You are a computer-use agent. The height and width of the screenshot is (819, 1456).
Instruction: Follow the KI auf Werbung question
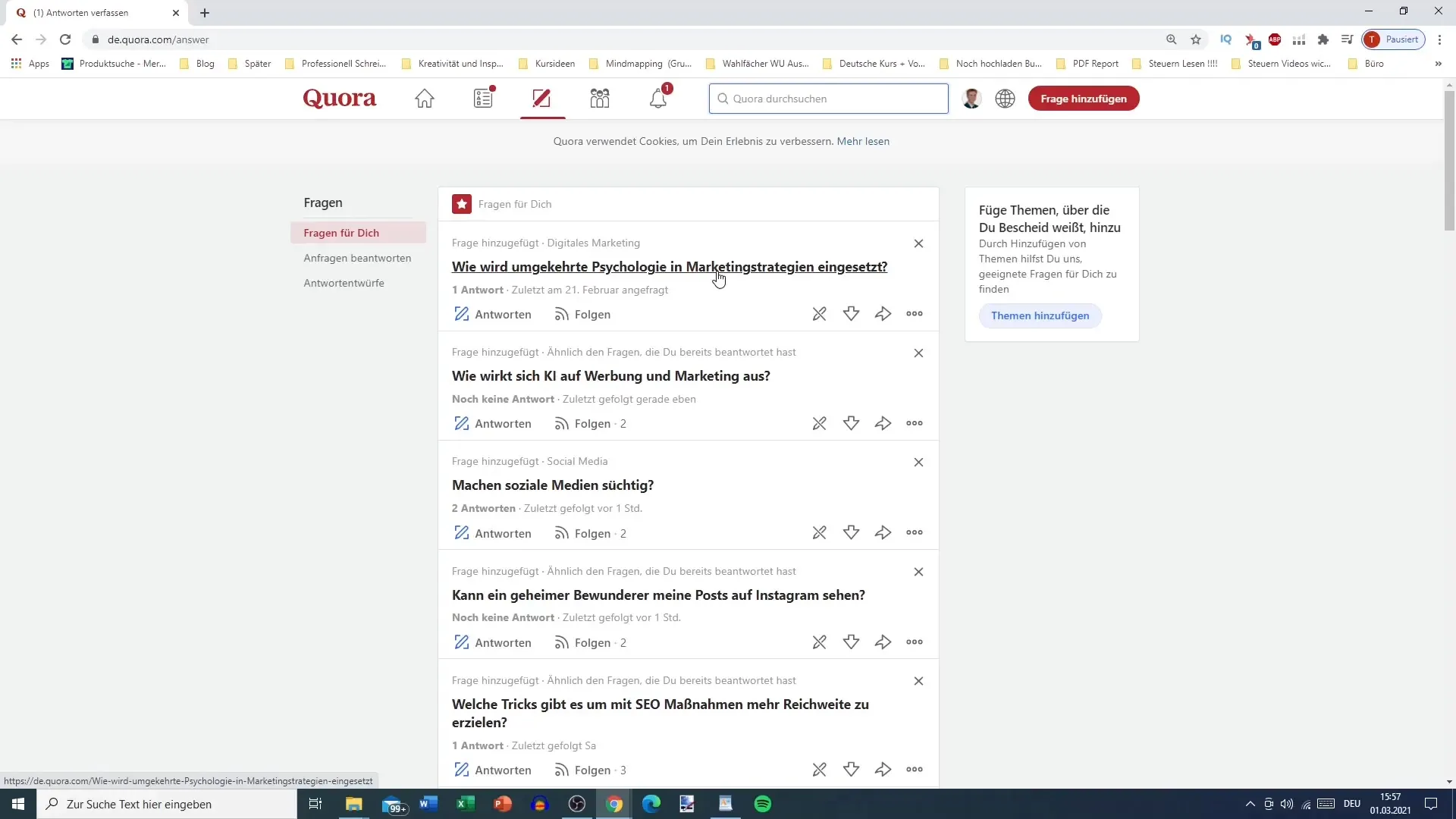(590, 423)
